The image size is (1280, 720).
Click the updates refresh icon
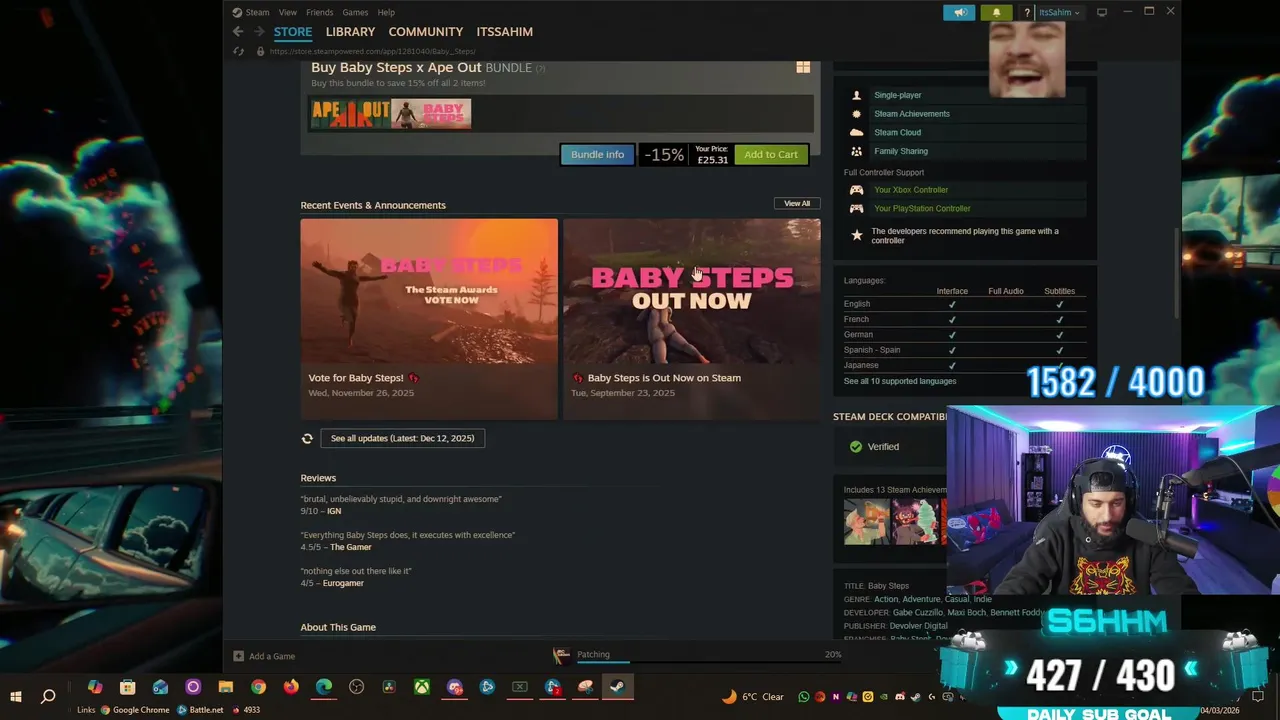pos(307,438)
